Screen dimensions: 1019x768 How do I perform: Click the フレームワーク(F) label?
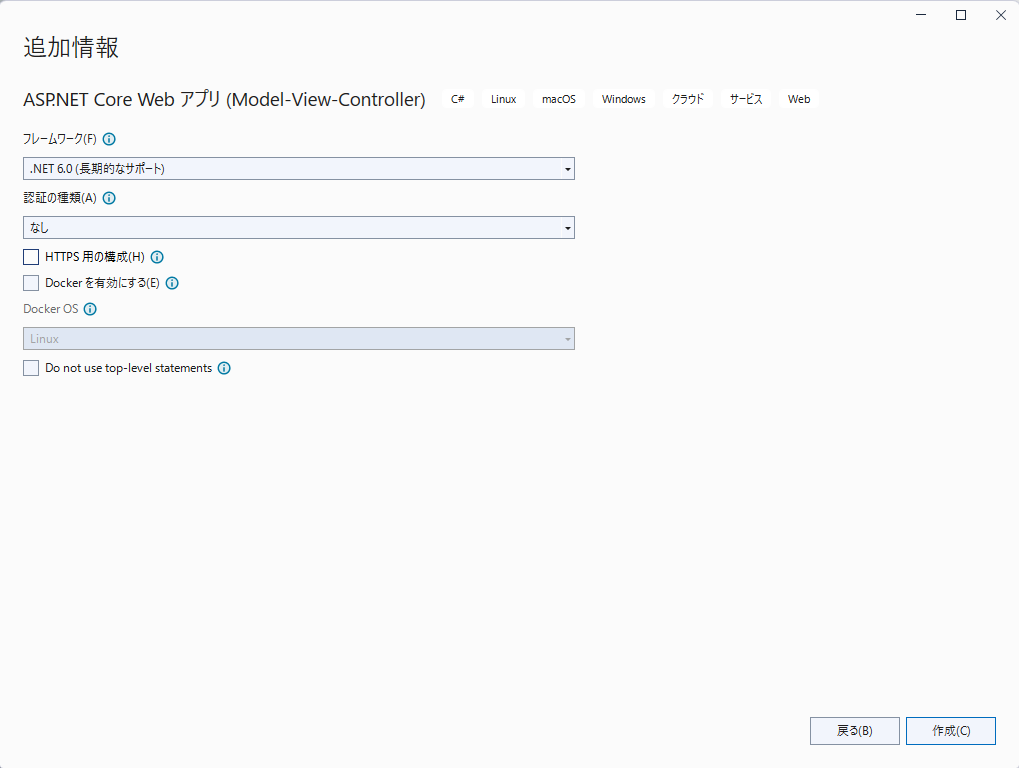click(60, 139)
